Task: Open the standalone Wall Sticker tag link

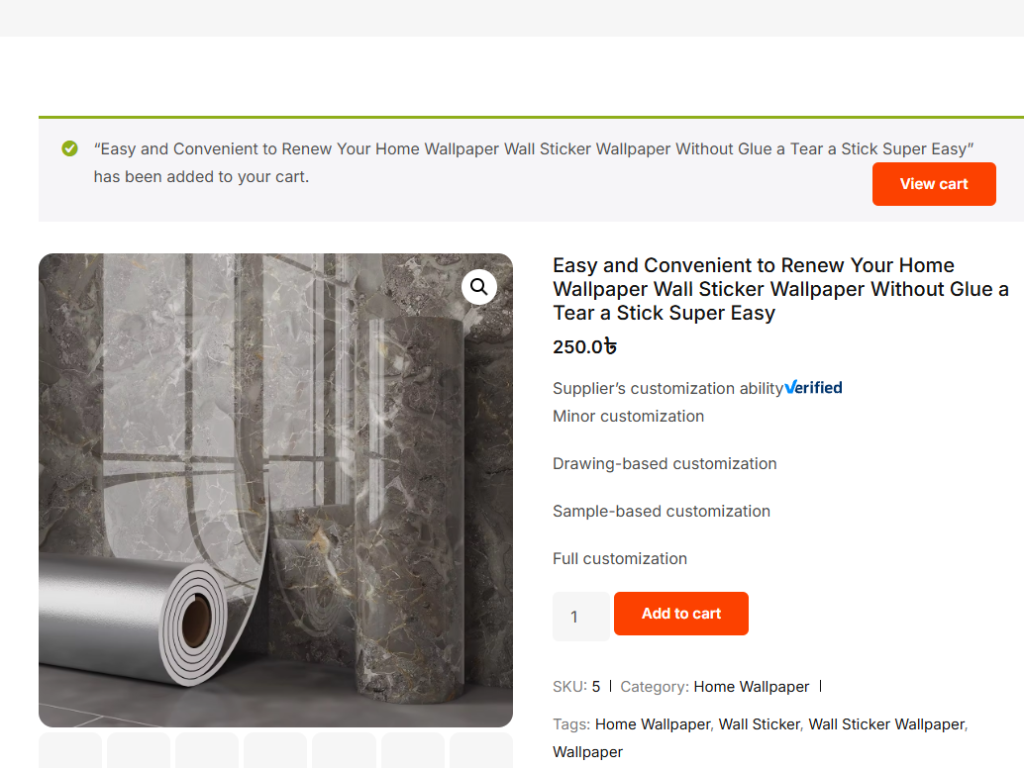Action: click(759, 724)
